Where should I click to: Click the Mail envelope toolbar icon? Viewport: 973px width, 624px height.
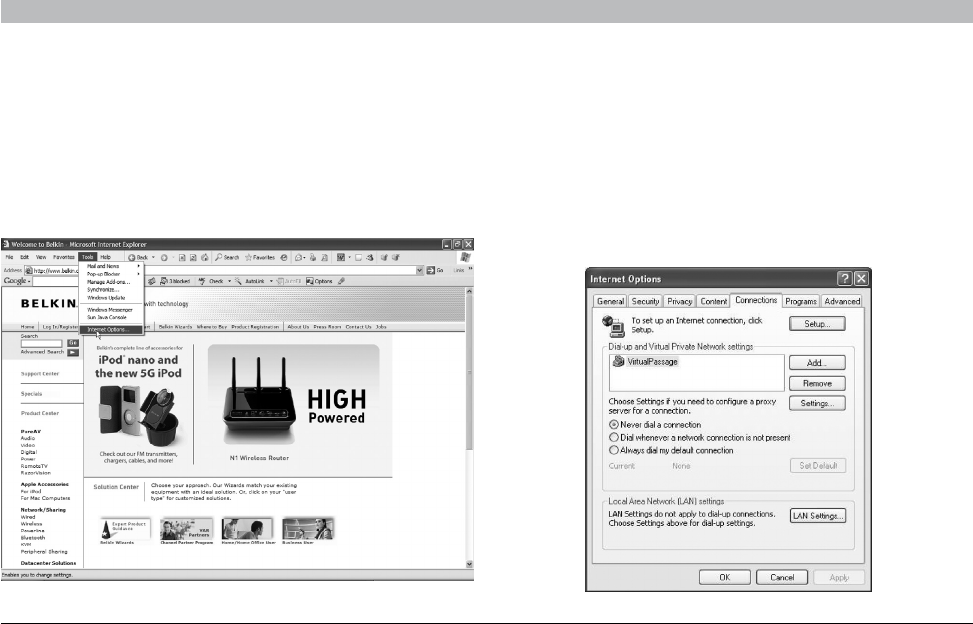pos(298,257)
